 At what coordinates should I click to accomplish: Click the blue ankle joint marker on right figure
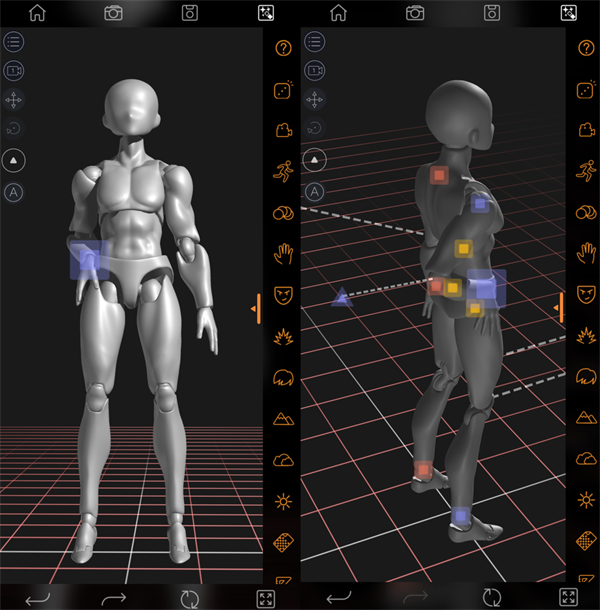pos(459,516)
